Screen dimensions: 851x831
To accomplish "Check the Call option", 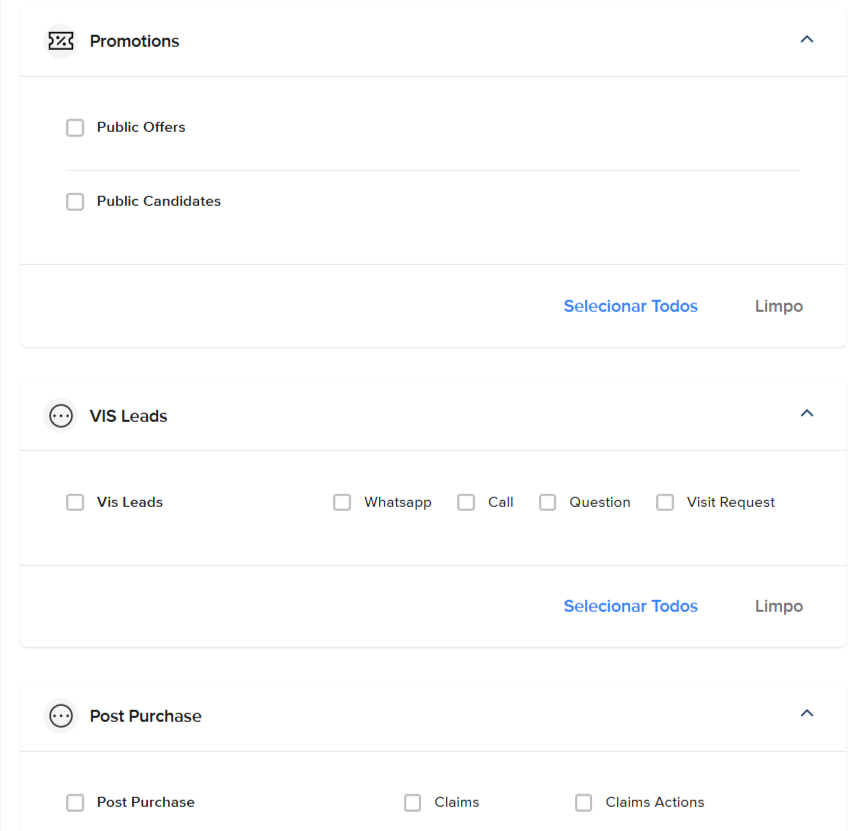I will (x=466, y=502).
